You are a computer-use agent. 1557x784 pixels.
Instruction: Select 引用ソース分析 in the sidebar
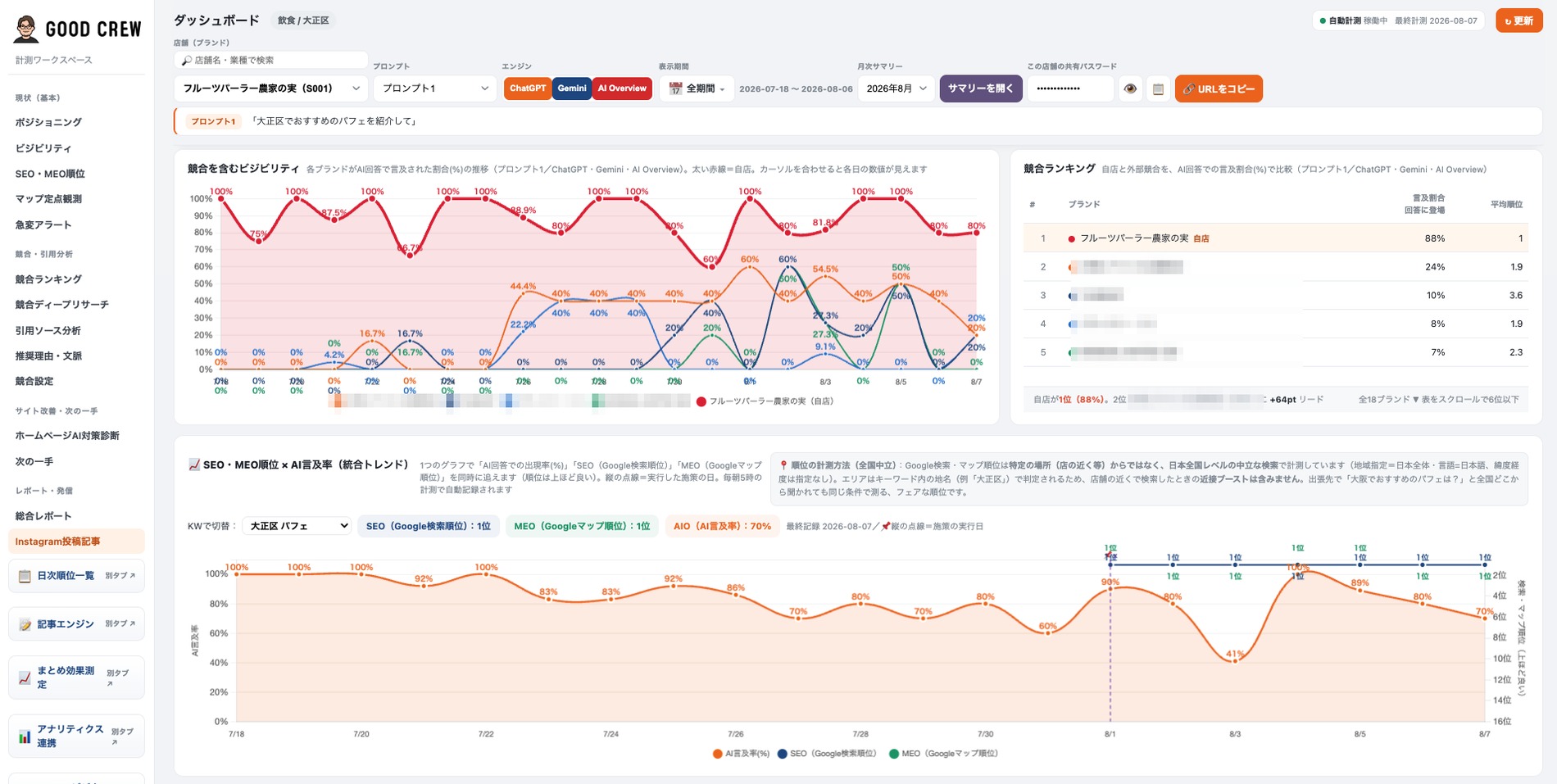(x=48, y=331)
